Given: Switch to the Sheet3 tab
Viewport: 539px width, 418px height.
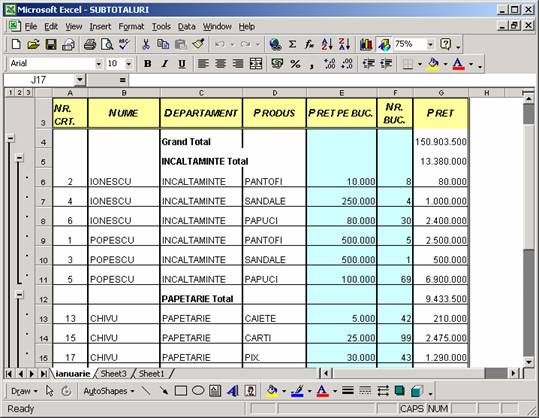Looking at the screenshot, I should point(113,374).
